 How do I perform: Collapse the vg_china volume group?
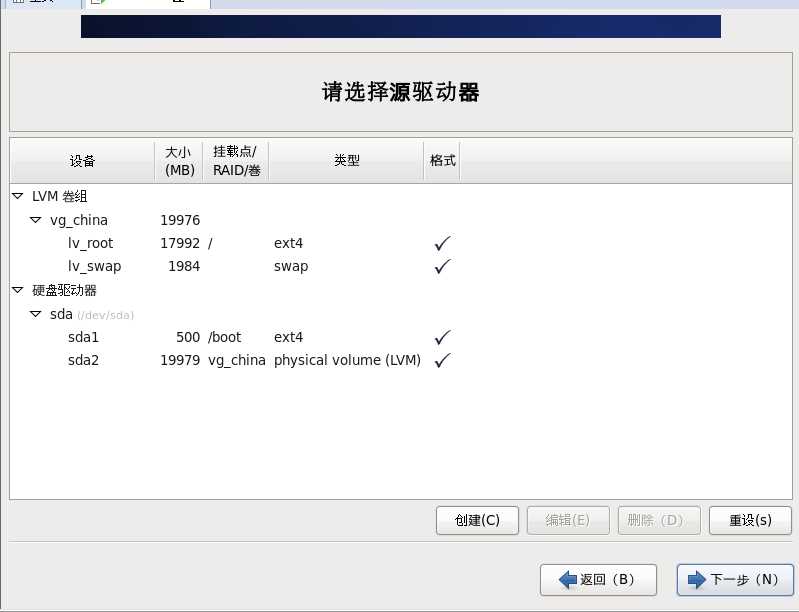(36, 220)
